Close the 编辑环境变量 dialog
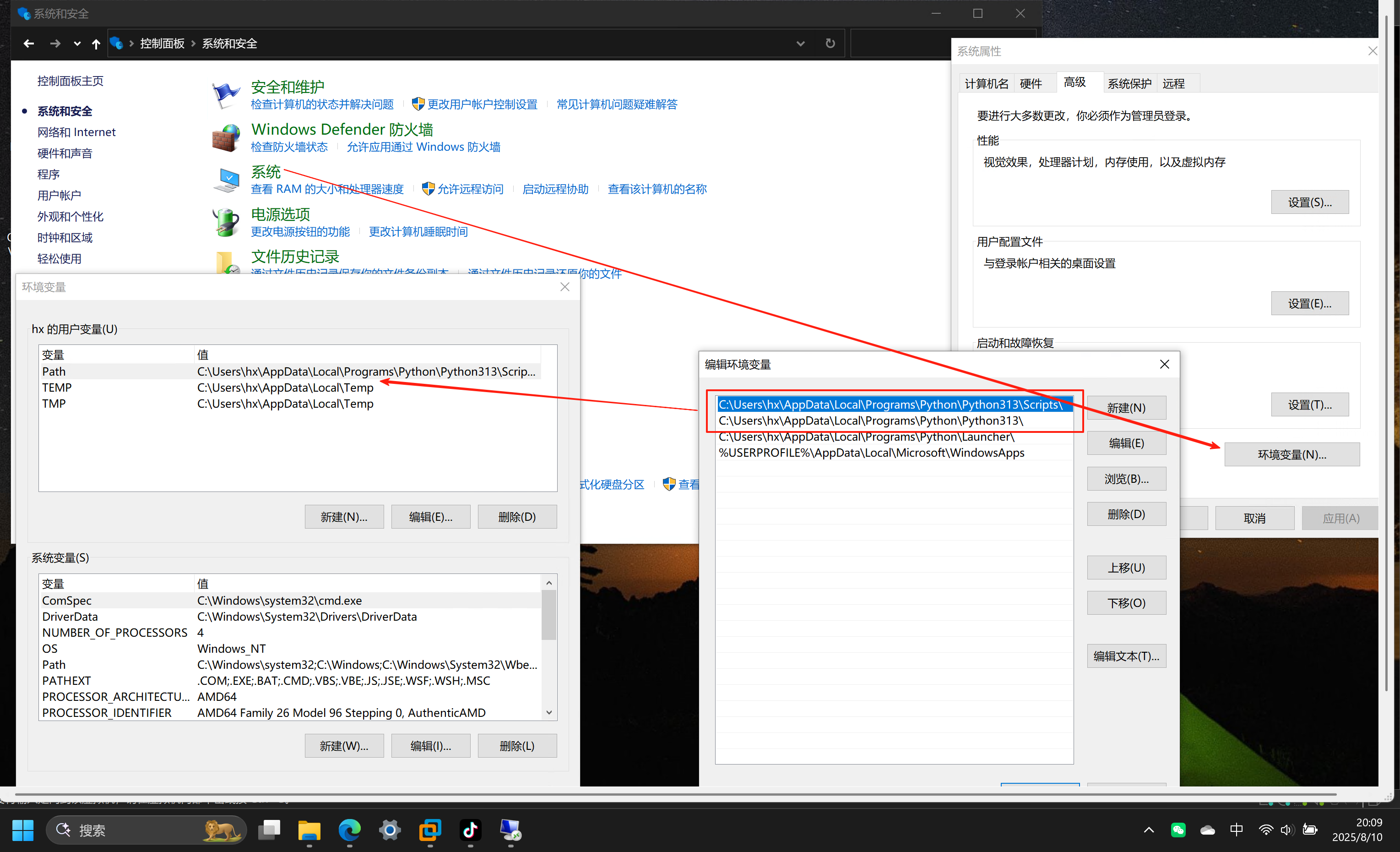 [1164, 364]
